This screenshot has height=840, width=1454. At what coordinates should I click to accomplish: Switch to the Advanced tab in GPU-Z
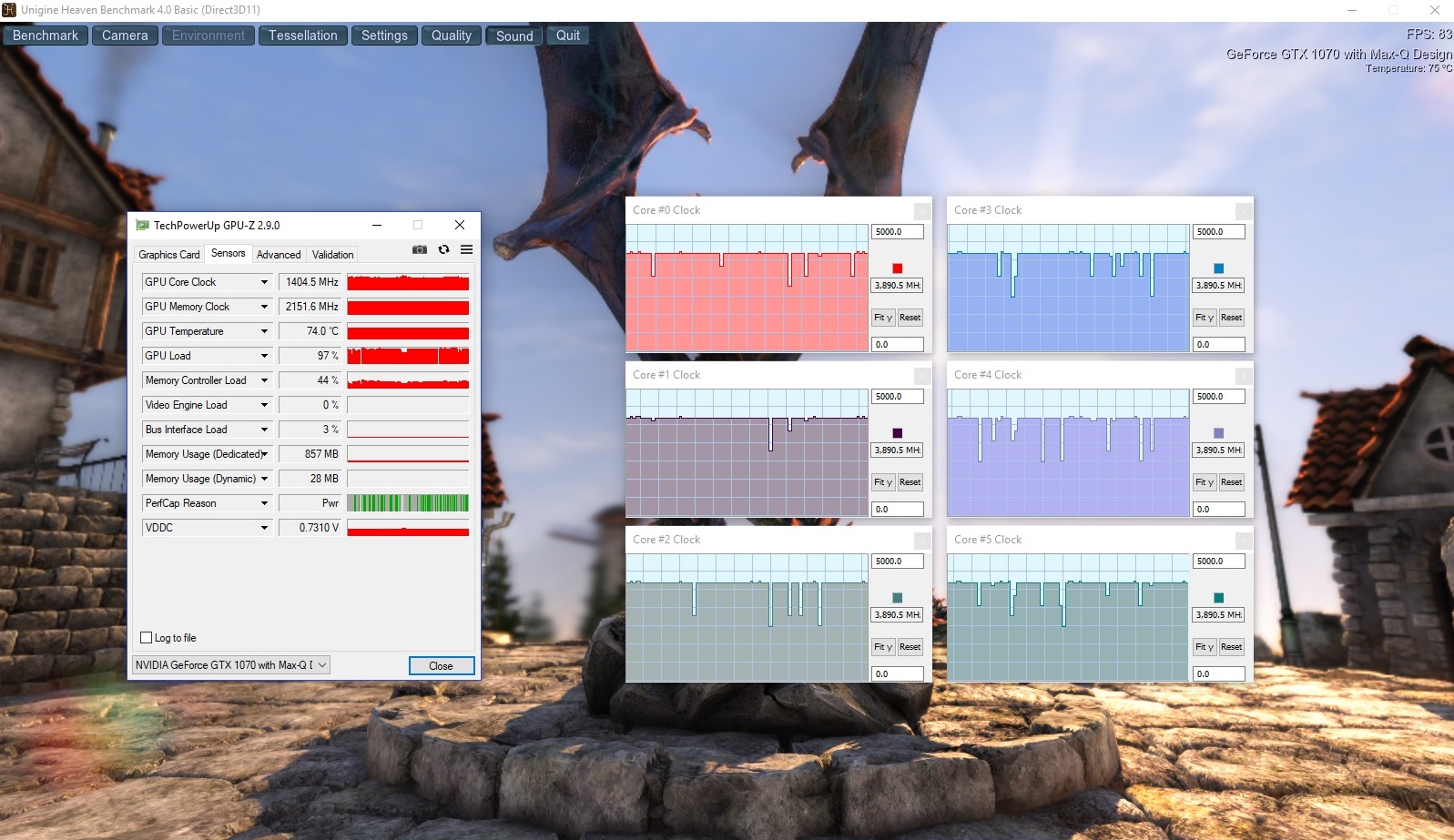coord(279,255)
